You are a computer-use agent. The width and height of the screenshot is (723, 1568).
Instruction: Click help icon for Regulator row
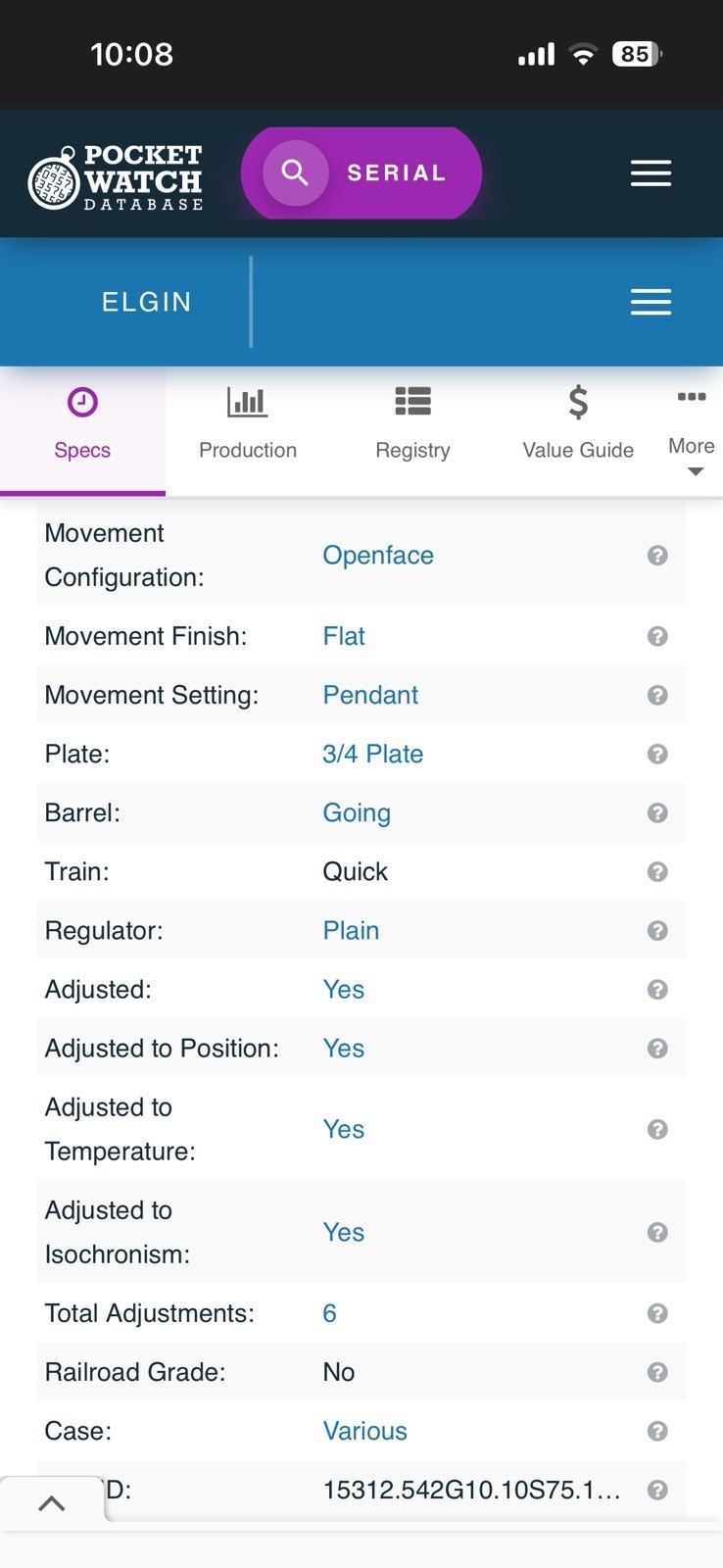coord(657,930)
